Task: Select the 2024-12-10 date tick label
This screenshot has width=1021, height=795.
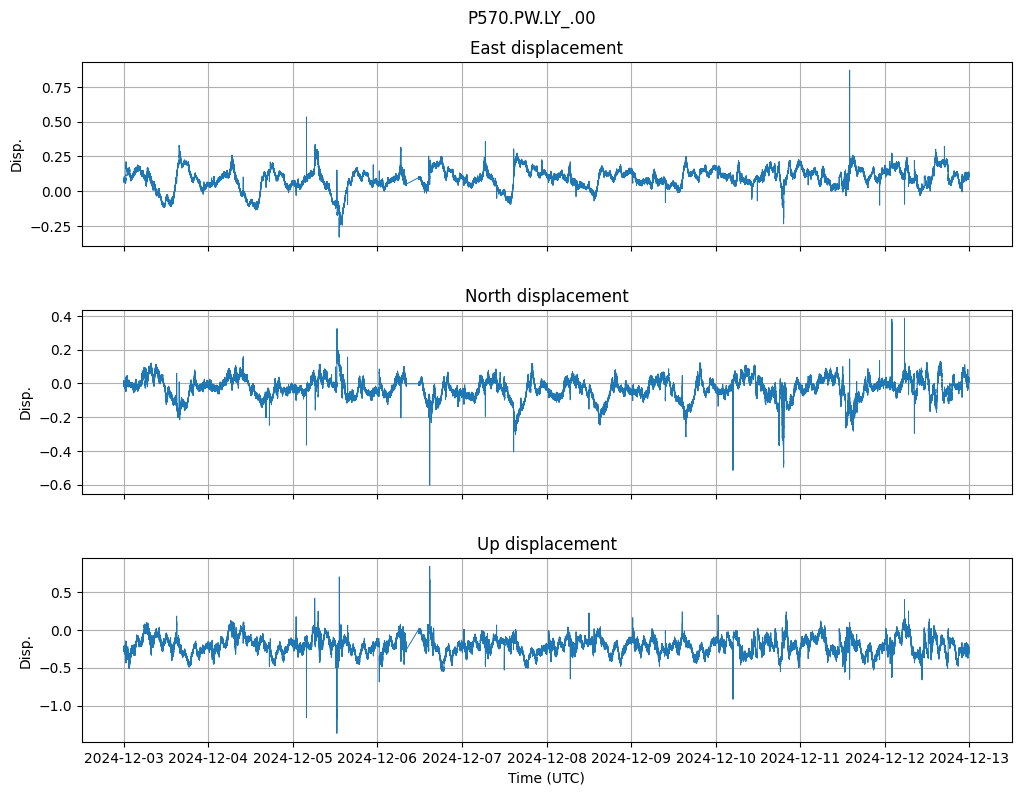Action: (x=716, y=758)
